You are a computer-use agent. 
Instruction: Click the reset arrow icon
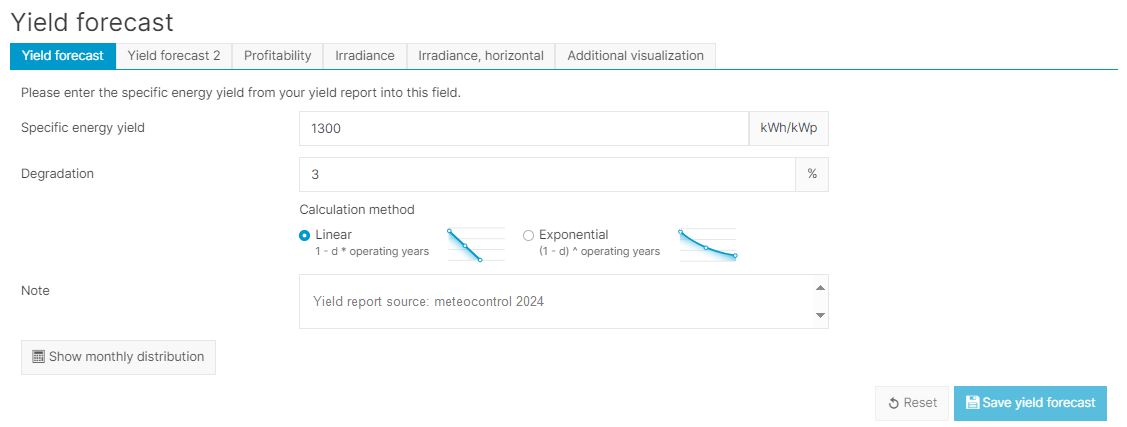pyautogui.click(x=894, y=403)
